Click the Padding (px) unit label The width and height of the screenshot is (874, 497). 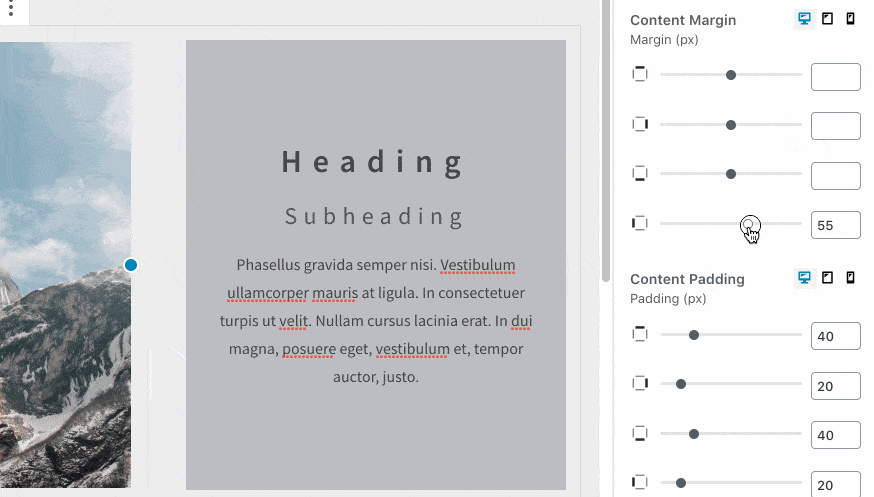668,299
